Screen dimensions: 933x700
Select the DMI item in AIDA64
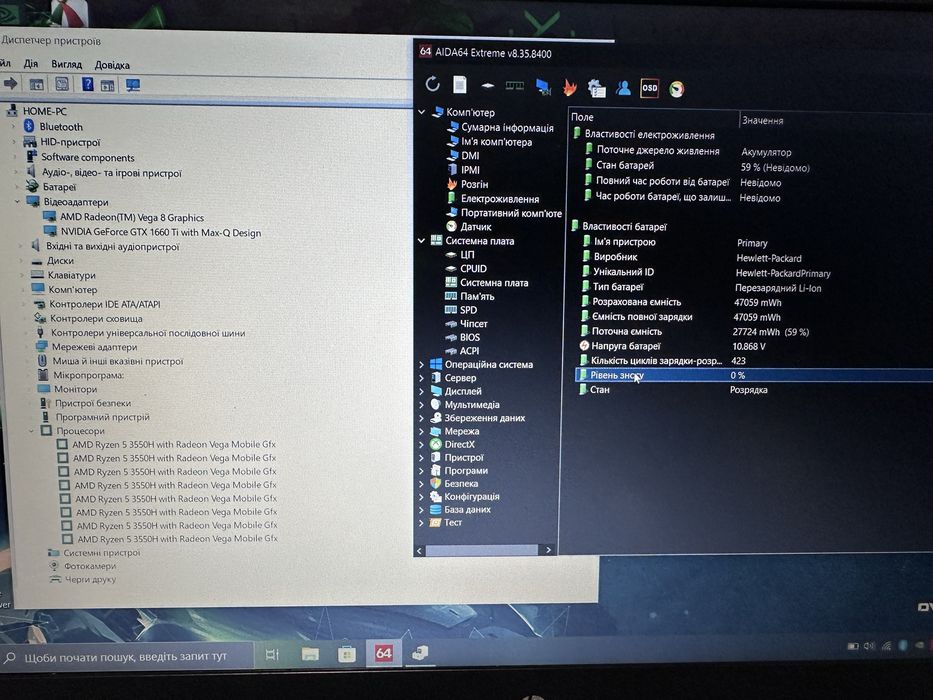click(x=470, y=155)
